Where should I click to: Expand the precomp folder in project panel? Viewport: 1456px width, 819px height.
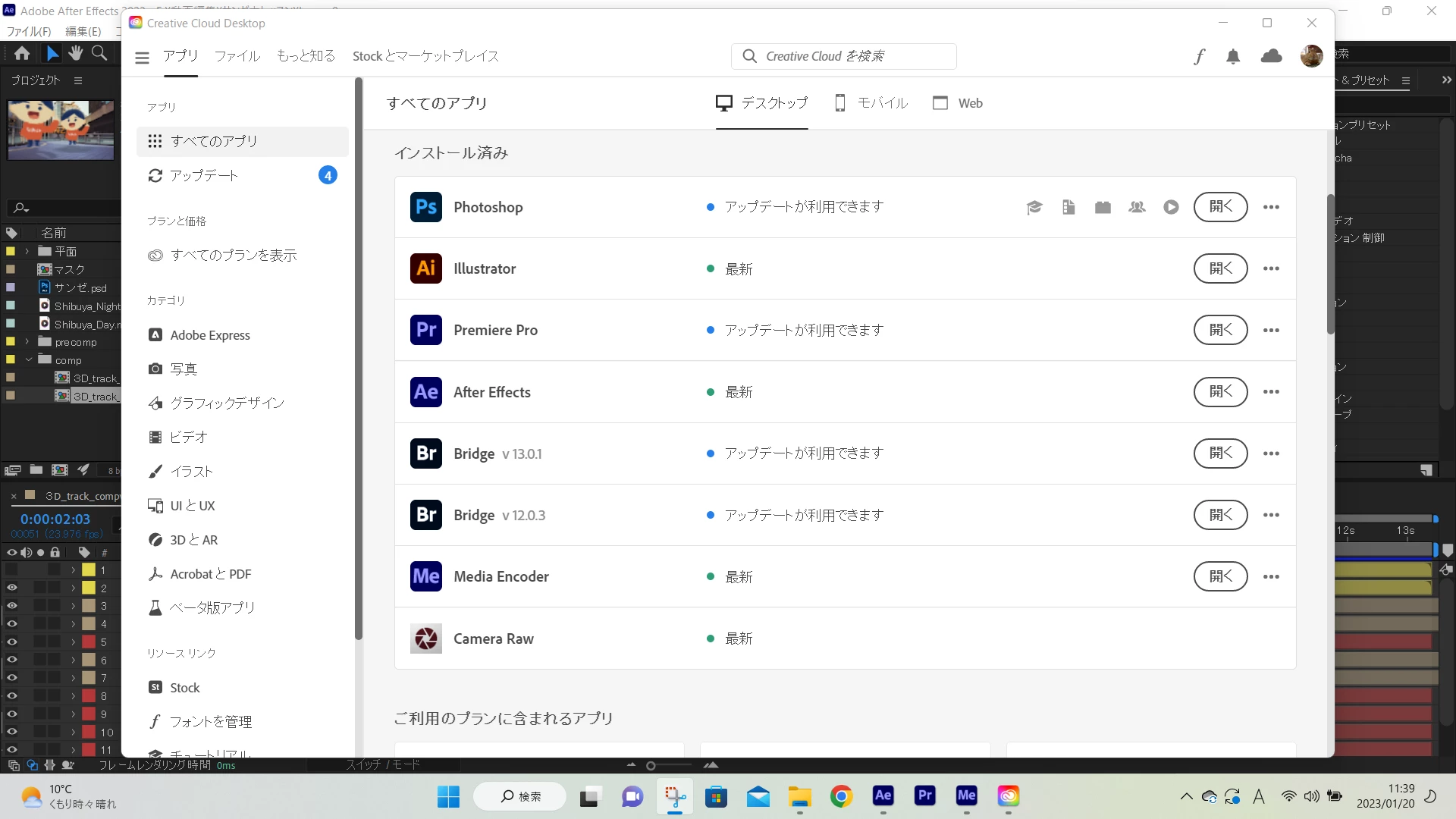click(x=27, y=342)
